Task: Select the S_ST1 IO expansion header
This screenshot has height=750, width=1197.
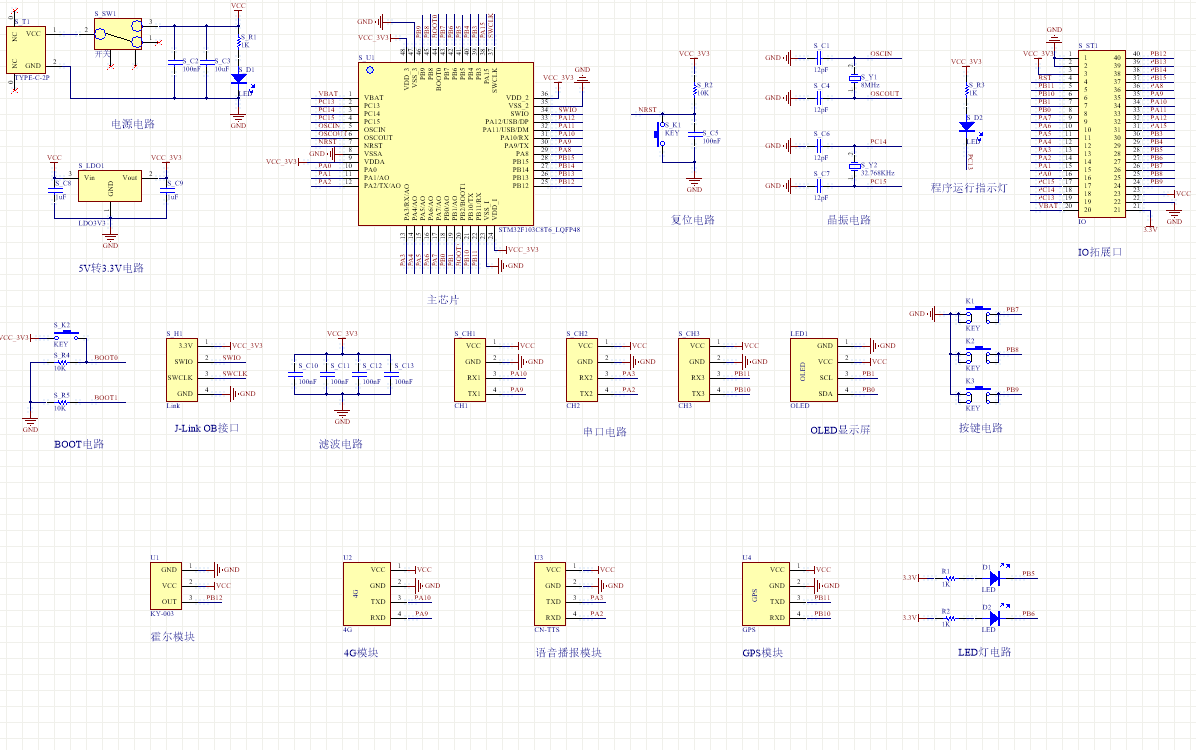Action: point(1102,134)
